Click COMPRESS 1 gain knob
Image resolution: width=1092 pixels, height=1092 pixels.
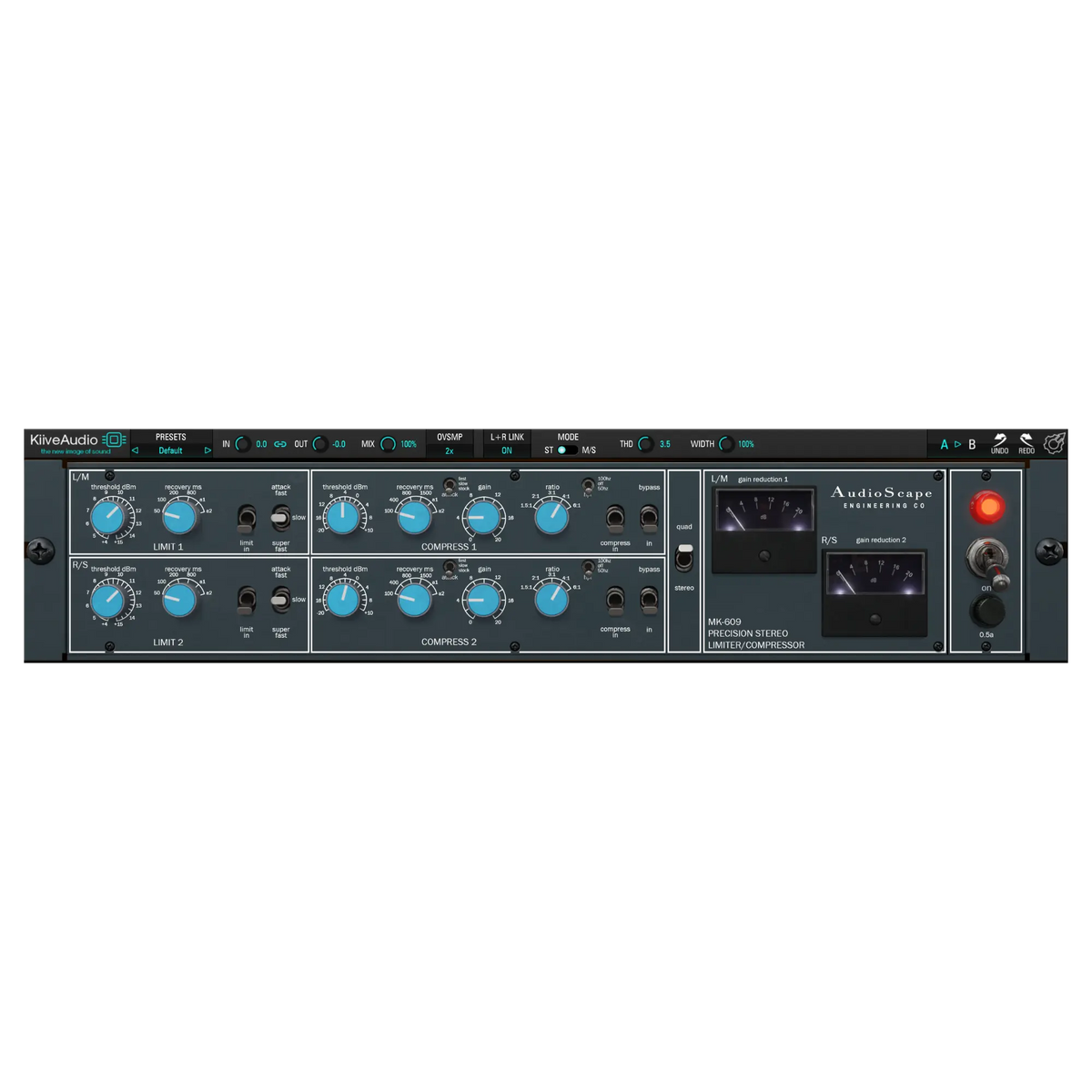[x=483, y=517]
